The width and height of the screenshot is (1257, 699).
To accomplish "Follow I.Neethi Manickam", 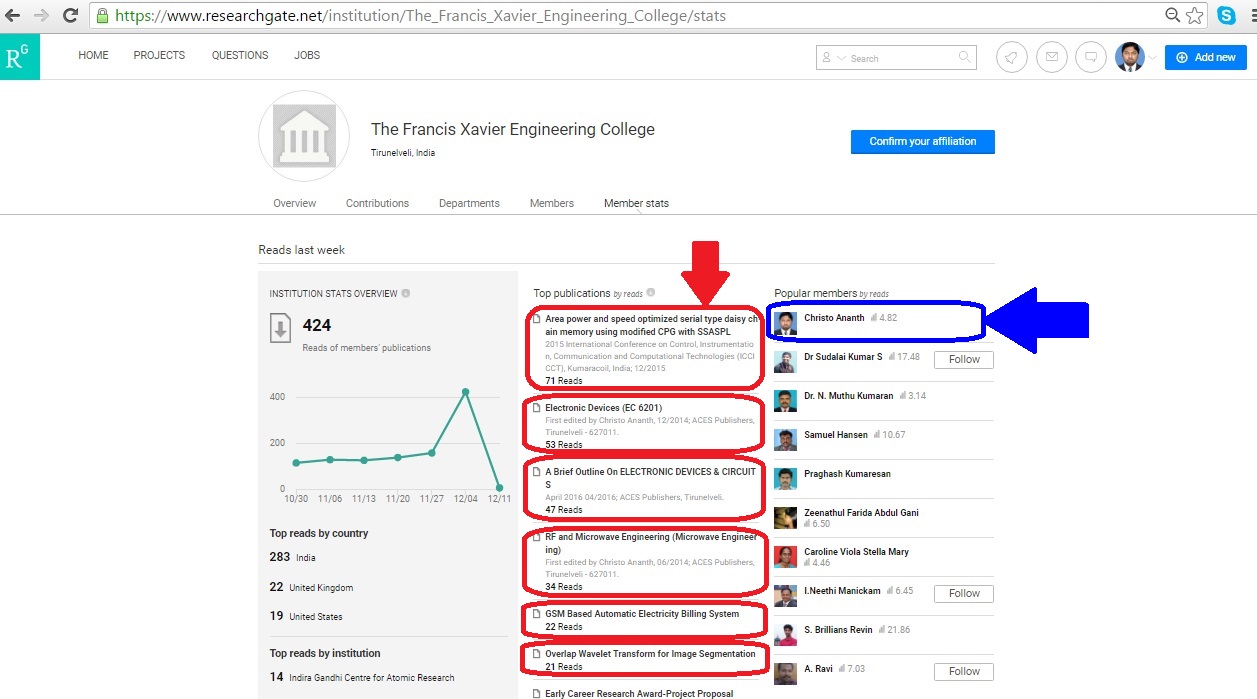I will [x=964, y=593].
